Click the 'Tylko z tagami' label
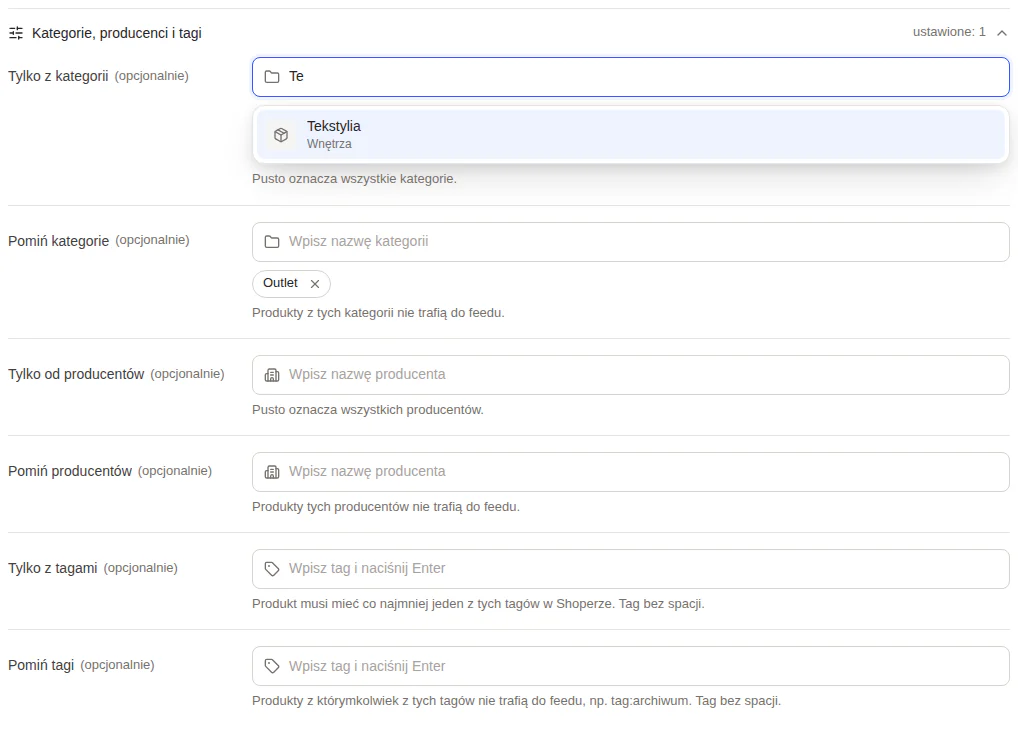Screen dimensions: 1018x734 click(53, 568)
